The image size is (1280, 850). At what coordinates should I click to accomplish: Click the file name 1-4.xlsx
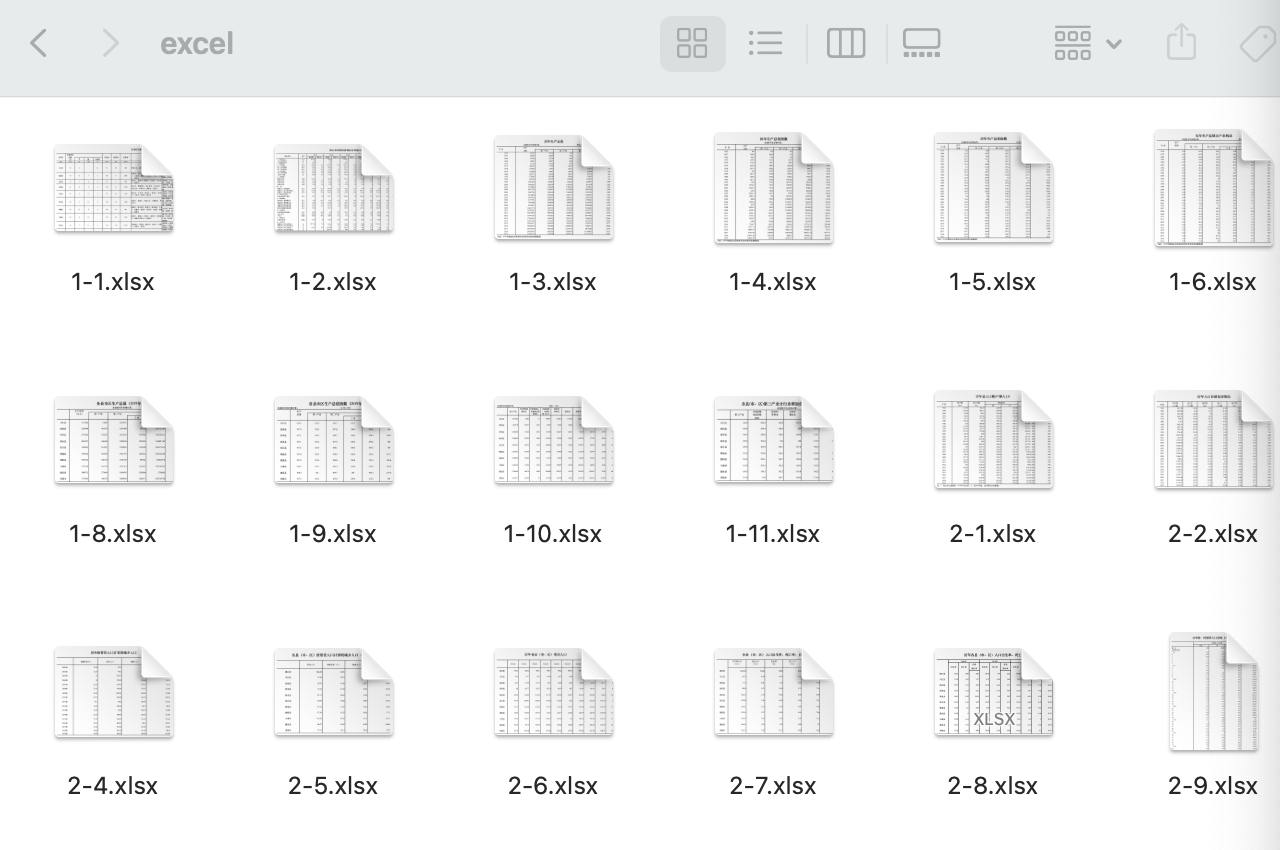coord(773,282)
